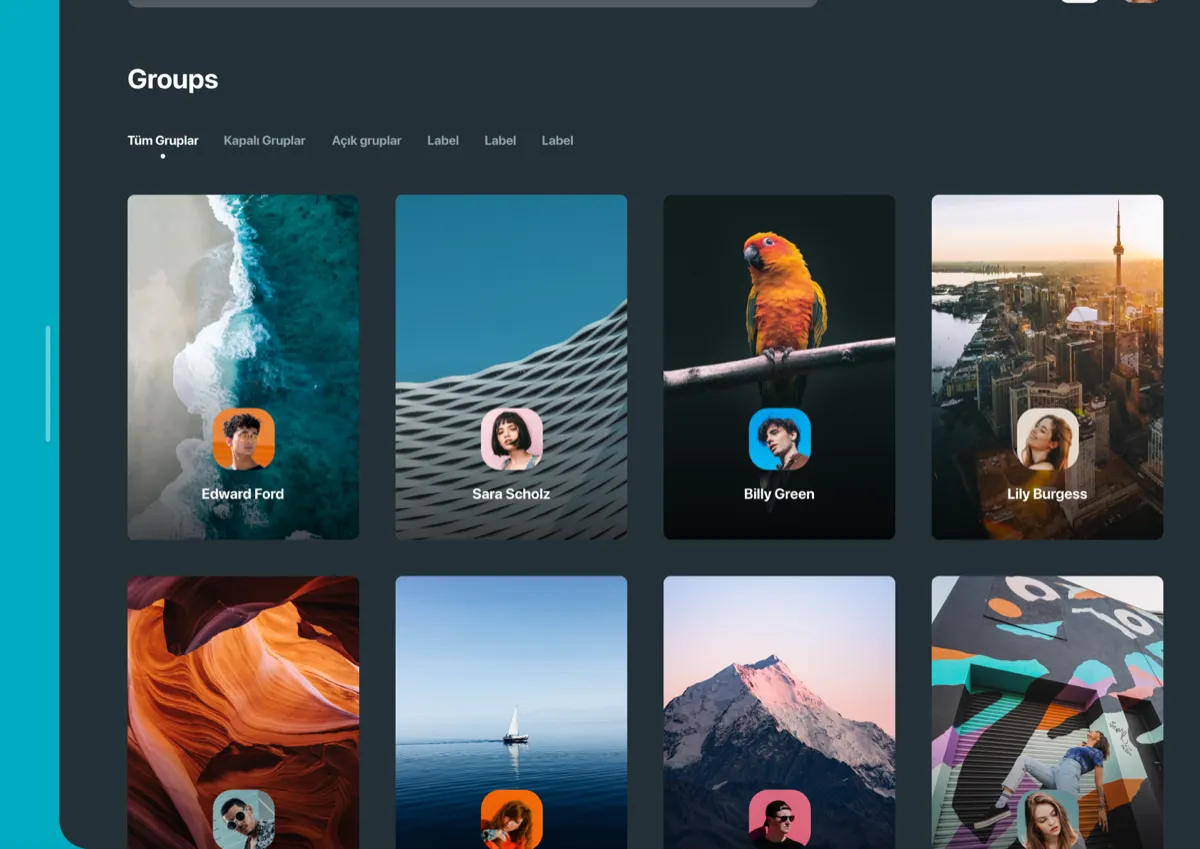Open the Tüm Gruplar tab
Viewport: 1200px width, 849px height.
point(163,140)
